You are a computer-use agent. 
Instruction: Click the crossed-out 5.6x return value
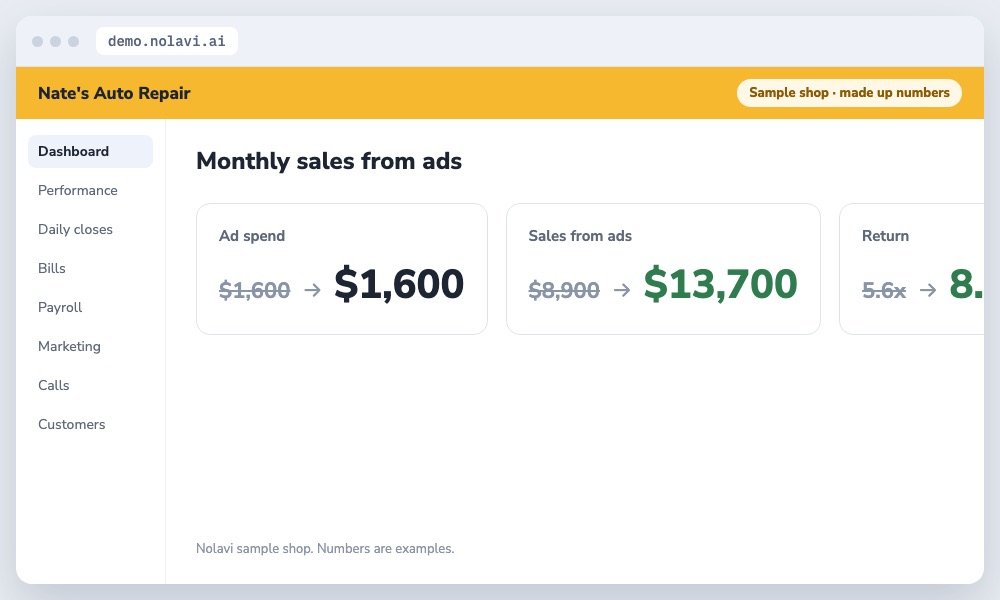pyautogui.click(x=884, y=290)
